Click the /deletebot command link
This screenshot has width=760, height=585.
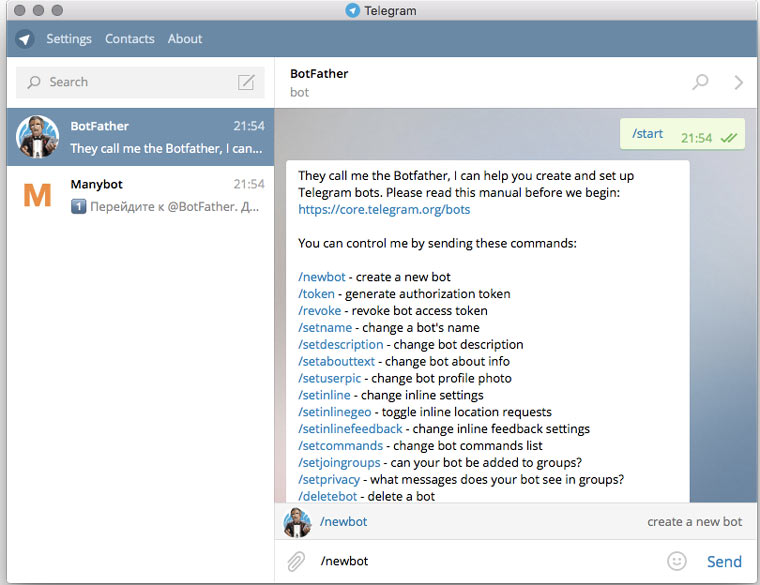(327, 496)
